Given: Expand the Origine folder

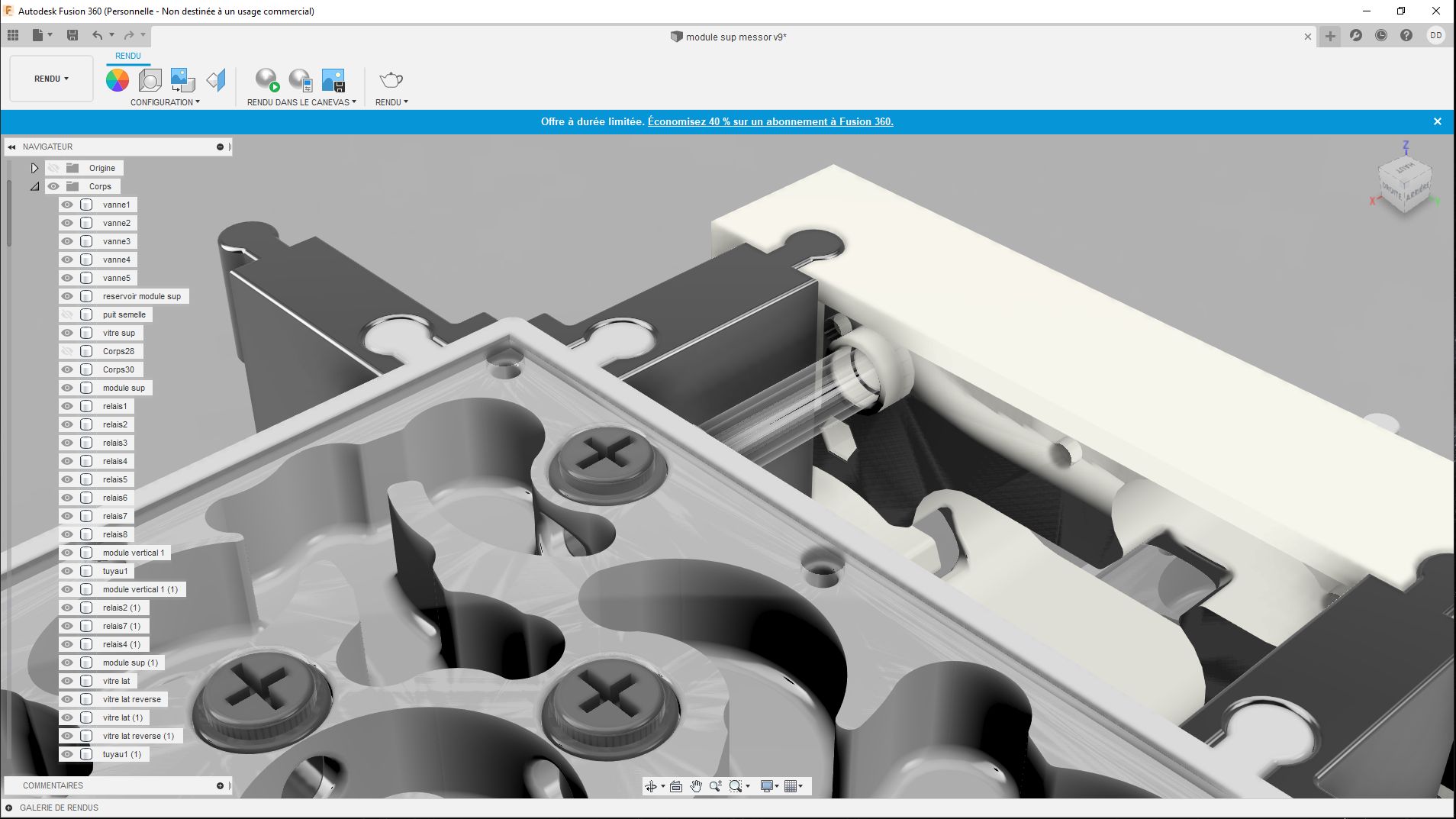Looking at the screenshot, I should pos(34,168).
